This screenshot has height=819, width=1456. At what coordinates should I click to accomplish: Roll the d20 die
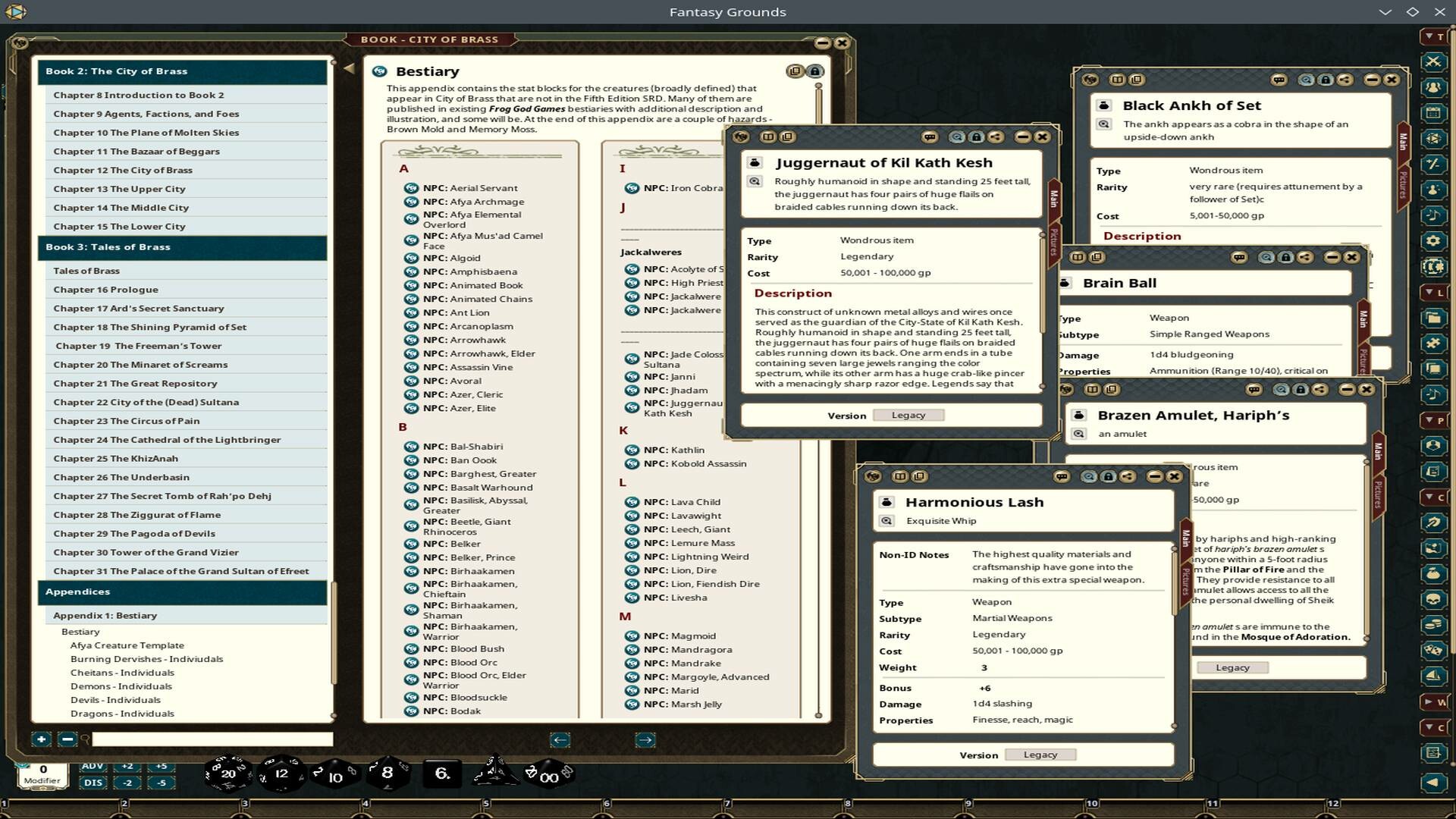pyautogui.click(x=227, y=773)
